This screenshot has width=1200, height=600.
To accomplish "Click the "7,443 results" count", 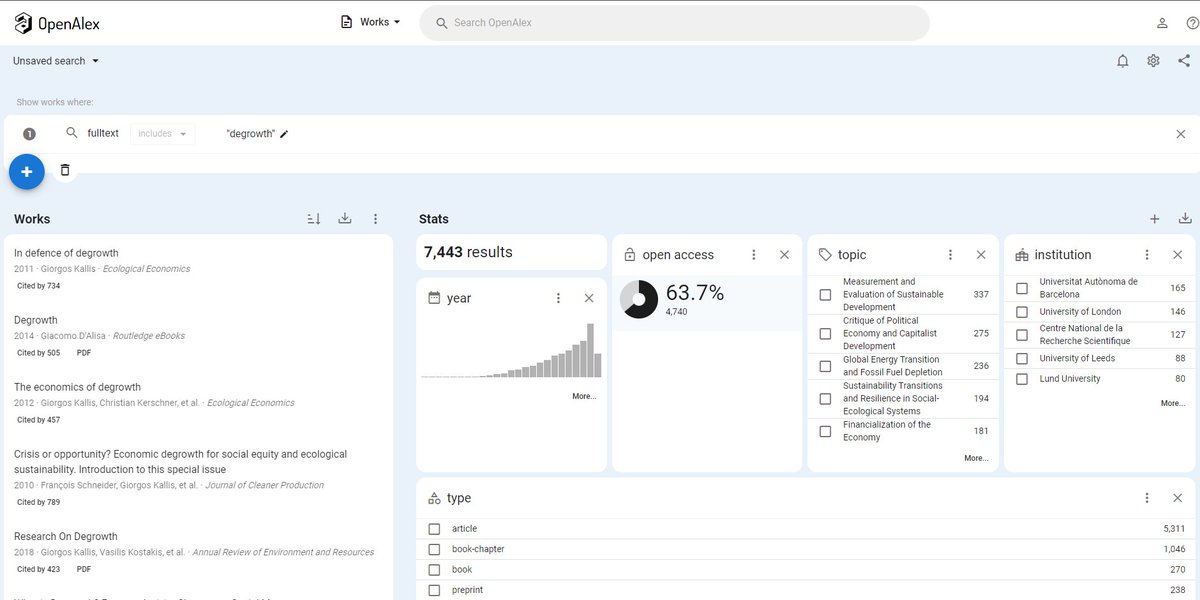I will tap(468, 252).
